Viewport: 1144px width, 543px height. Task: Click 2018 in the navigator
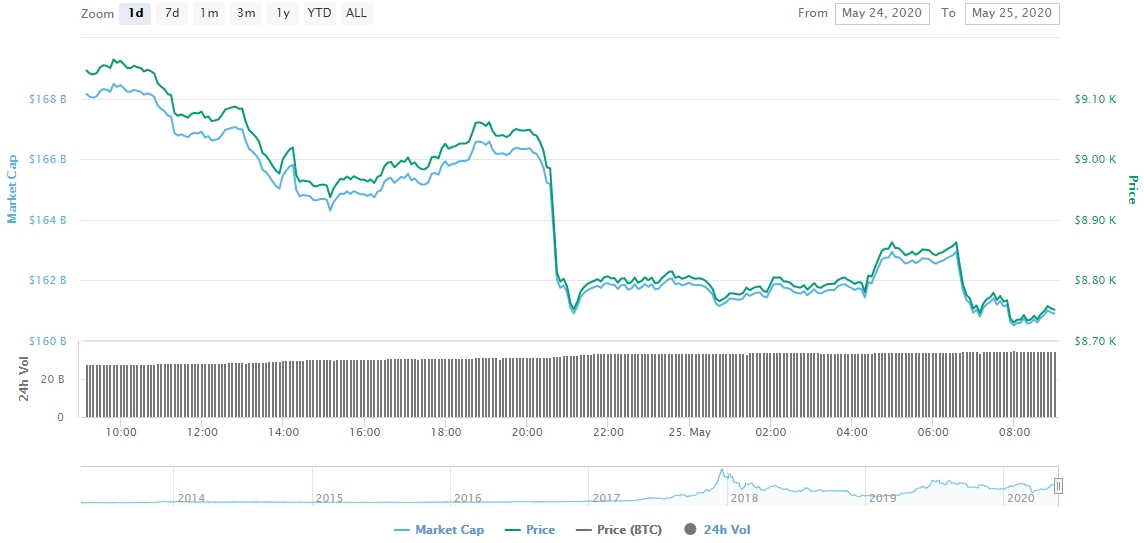click(744, 498)
